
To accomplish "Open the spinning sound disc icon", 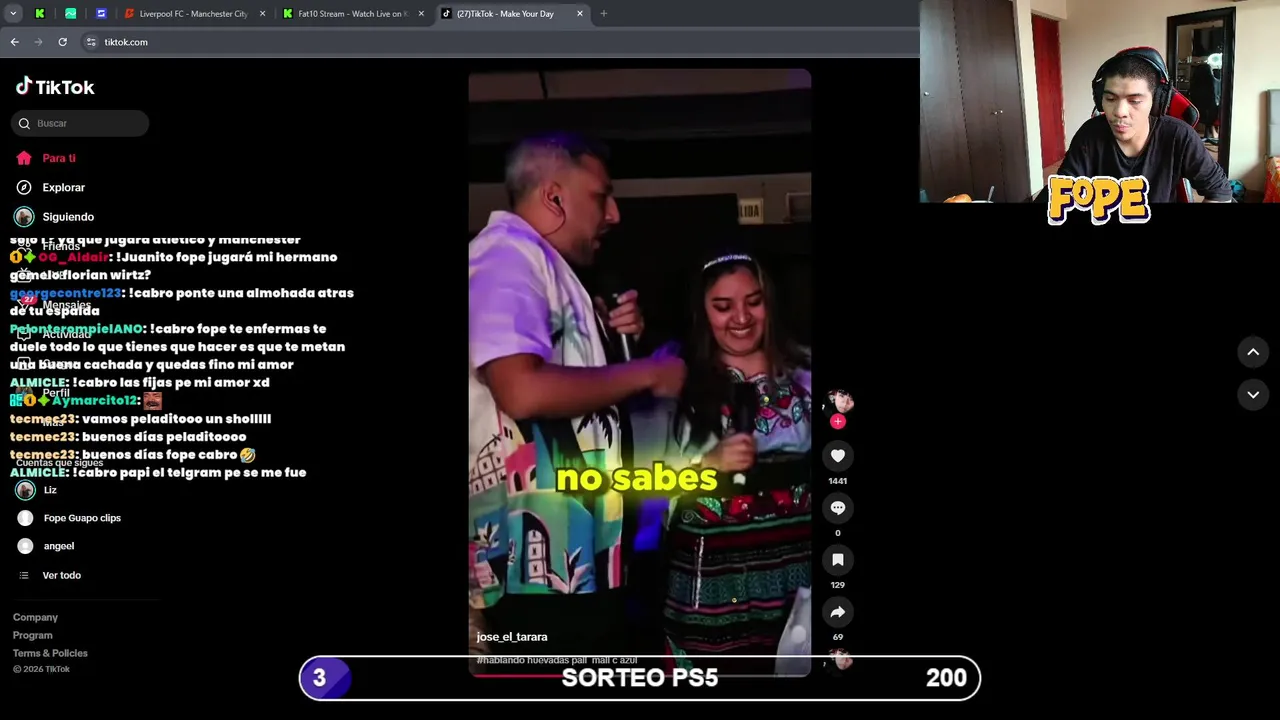I will pos(840,659).
